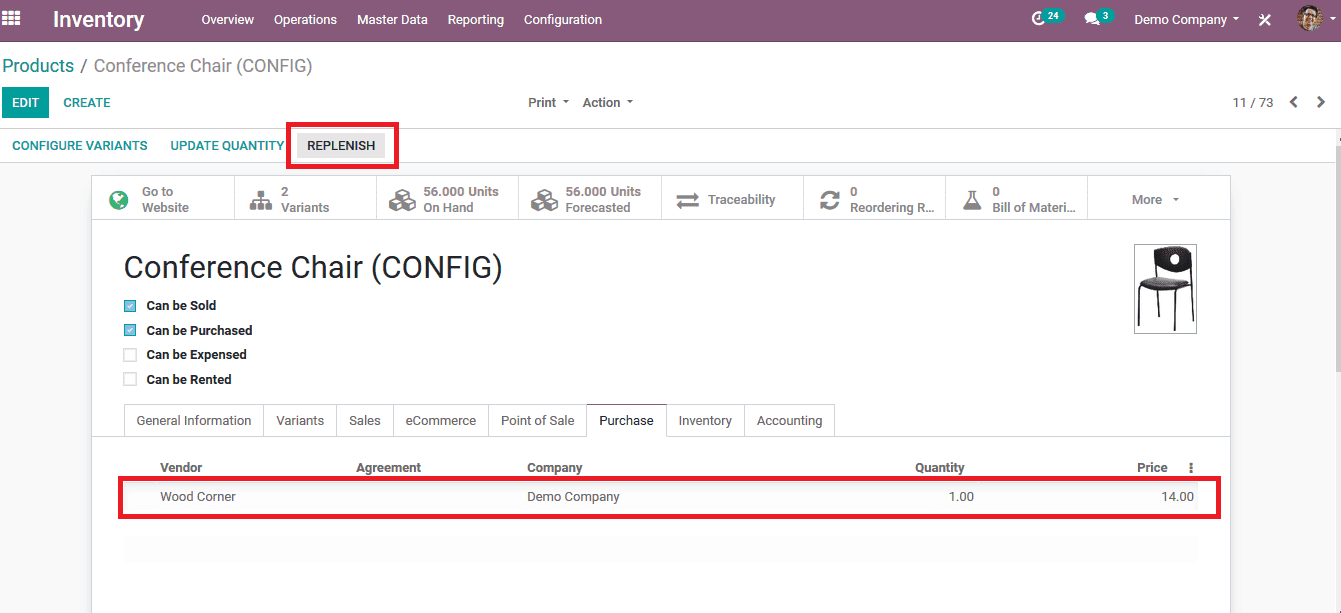Open the Reporting menu
Image resolution: width=1341 pixels, height=613 pixels.
(x=476, y=19)
